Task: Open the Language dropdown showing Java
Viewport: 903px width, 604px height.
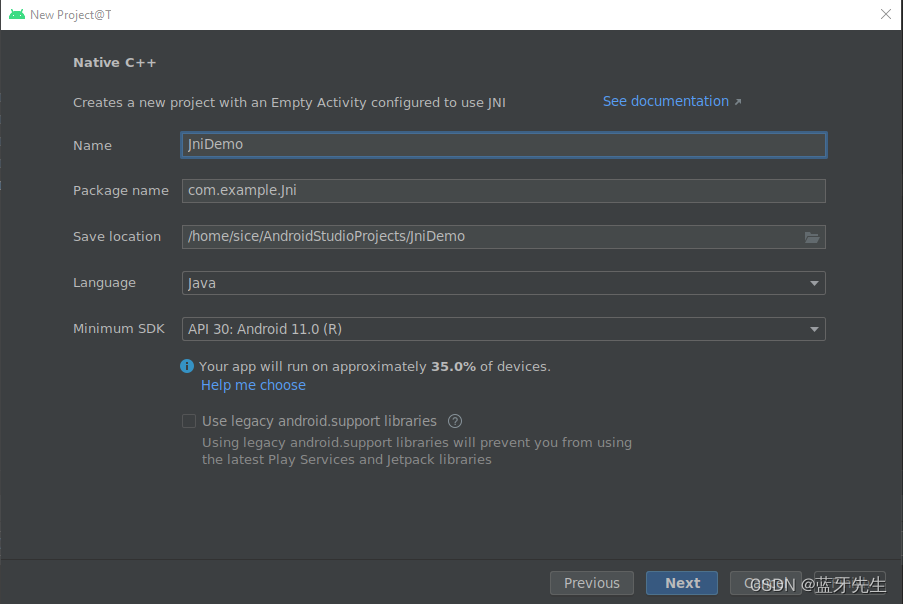Action: pos(503,283)
